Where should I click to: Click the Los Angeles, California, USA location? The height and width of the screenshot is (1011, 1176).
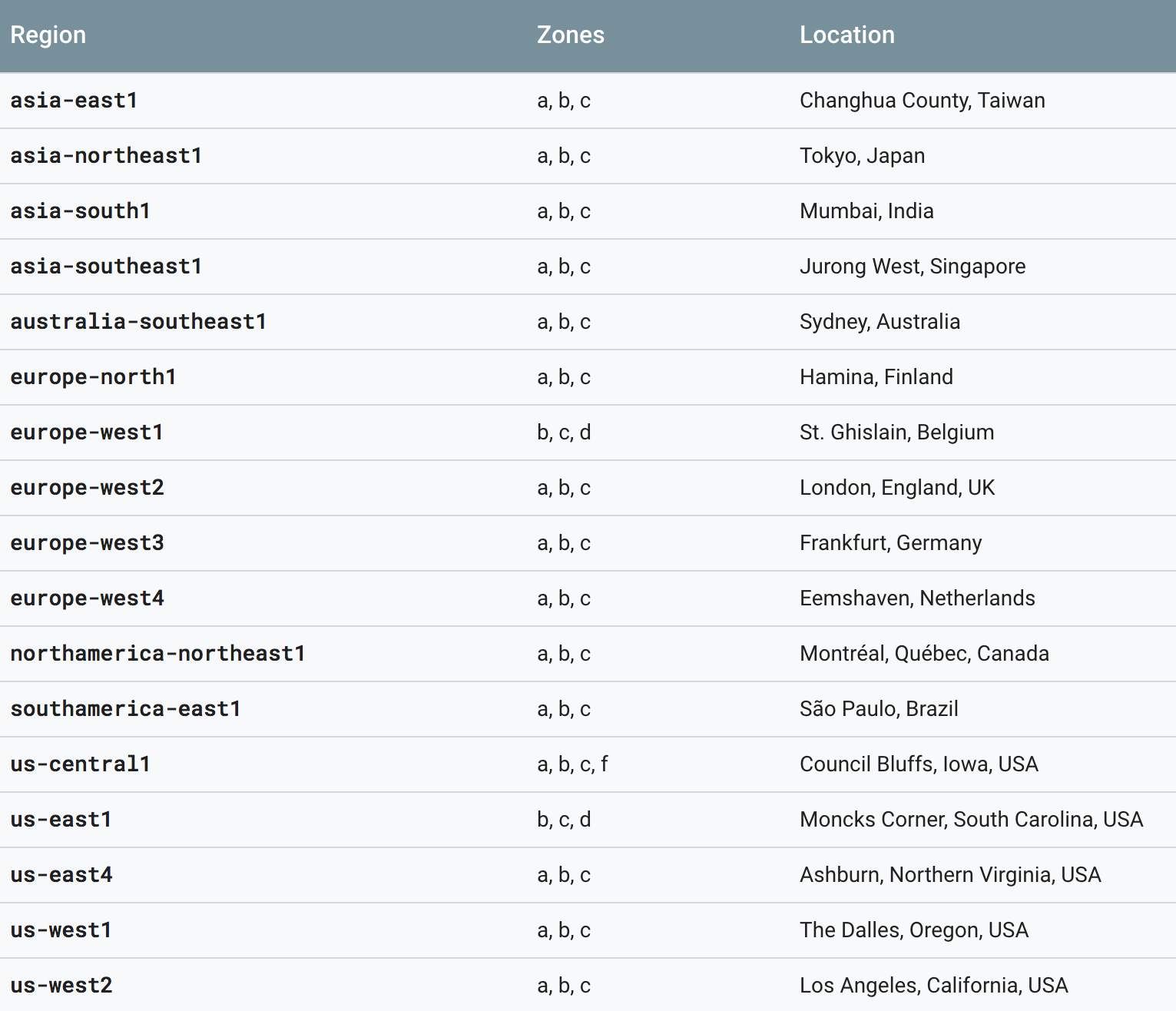934,986
